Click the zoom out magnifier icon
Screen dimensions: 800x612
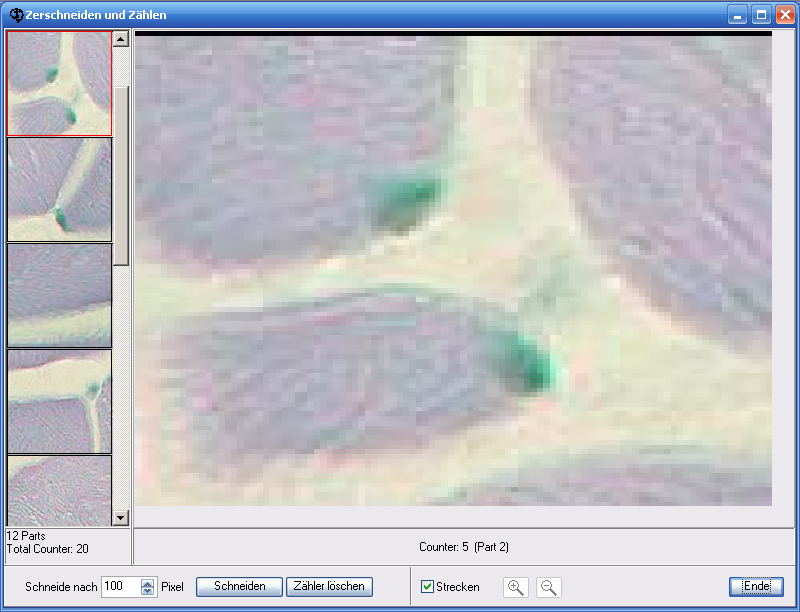[549, 587]
